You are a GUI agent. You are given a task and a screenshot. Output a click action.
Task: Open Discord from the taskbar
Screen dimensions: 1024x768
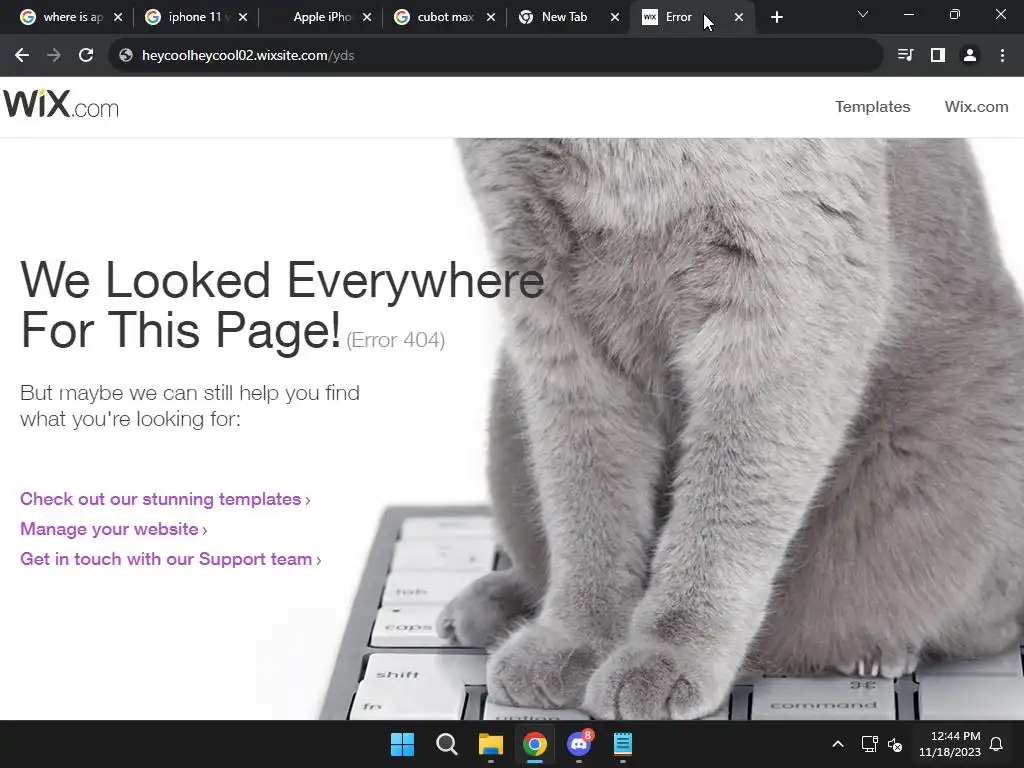tap(579, 744)
